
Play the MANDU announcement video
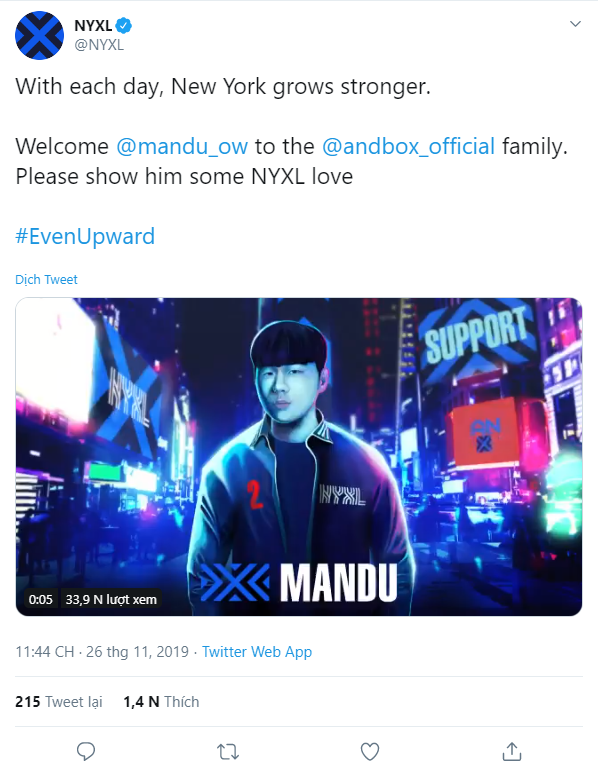tap(299, 457)
